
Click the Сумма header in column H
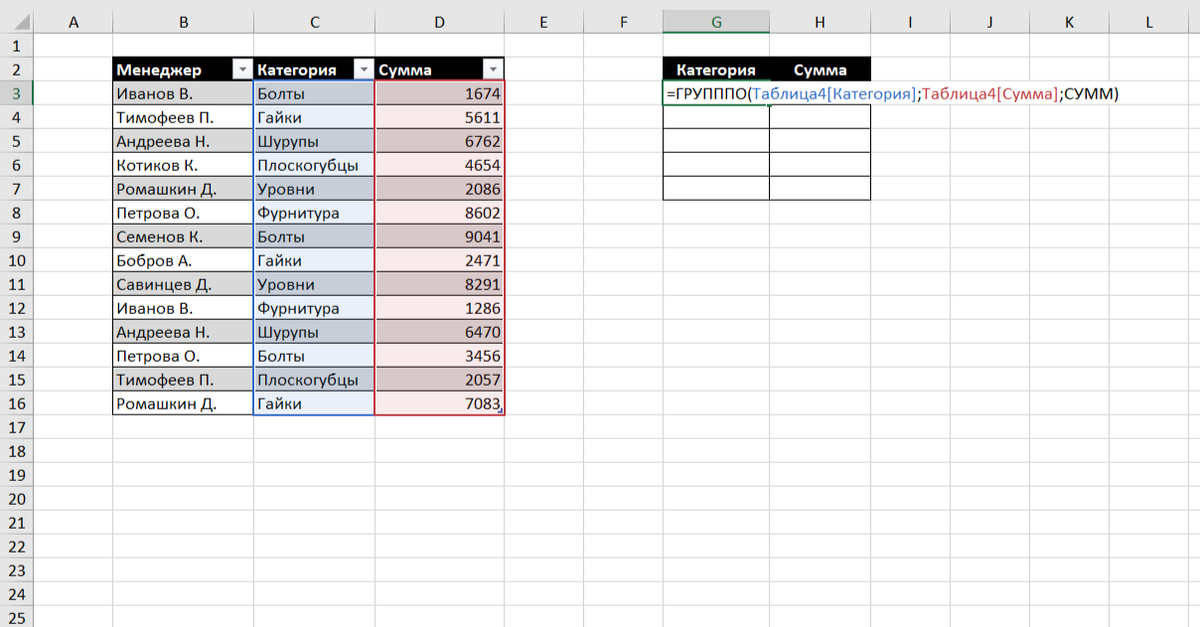click(x=820, y=69)
